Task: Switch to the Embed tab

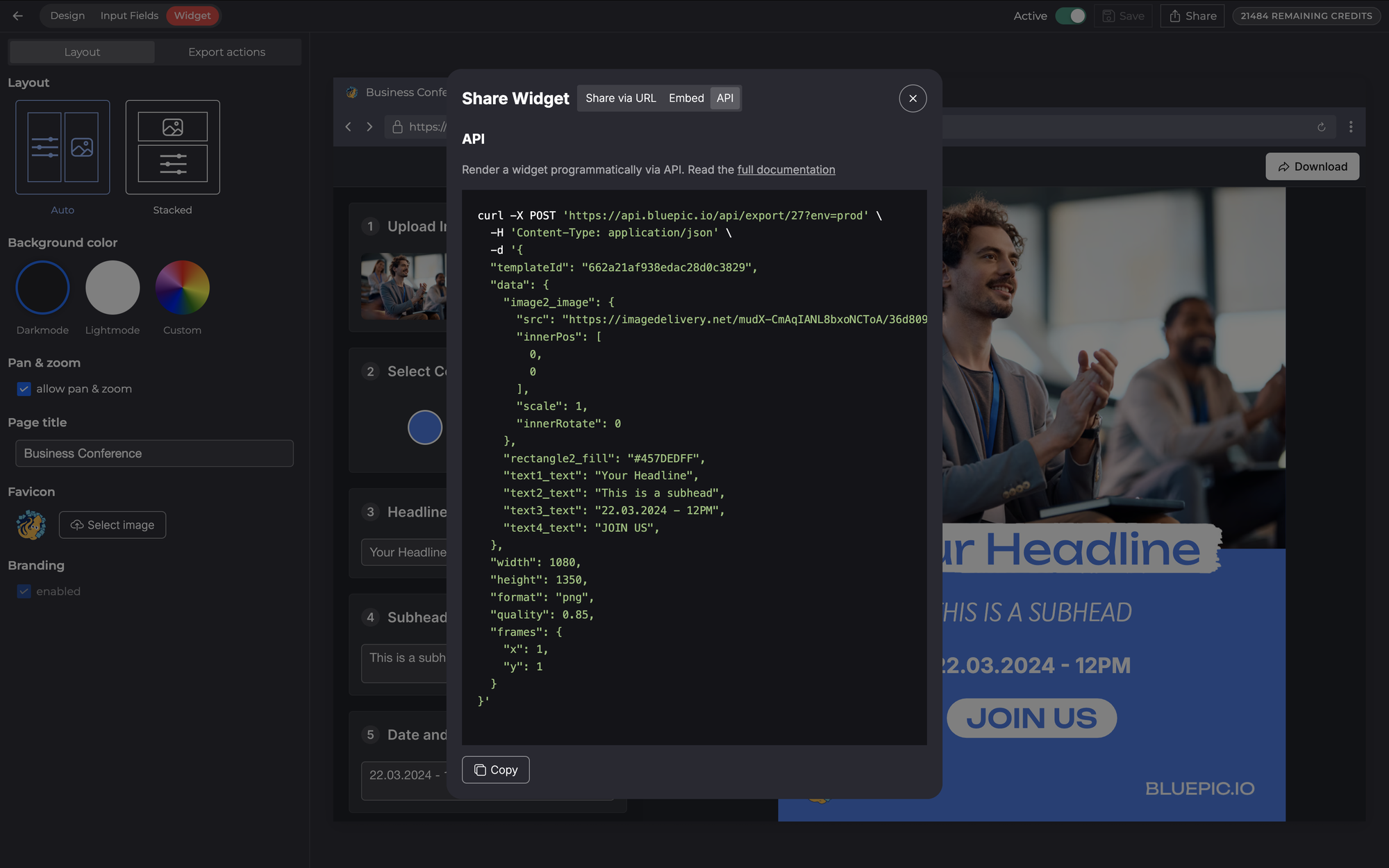Action: (x=686, y=98)
